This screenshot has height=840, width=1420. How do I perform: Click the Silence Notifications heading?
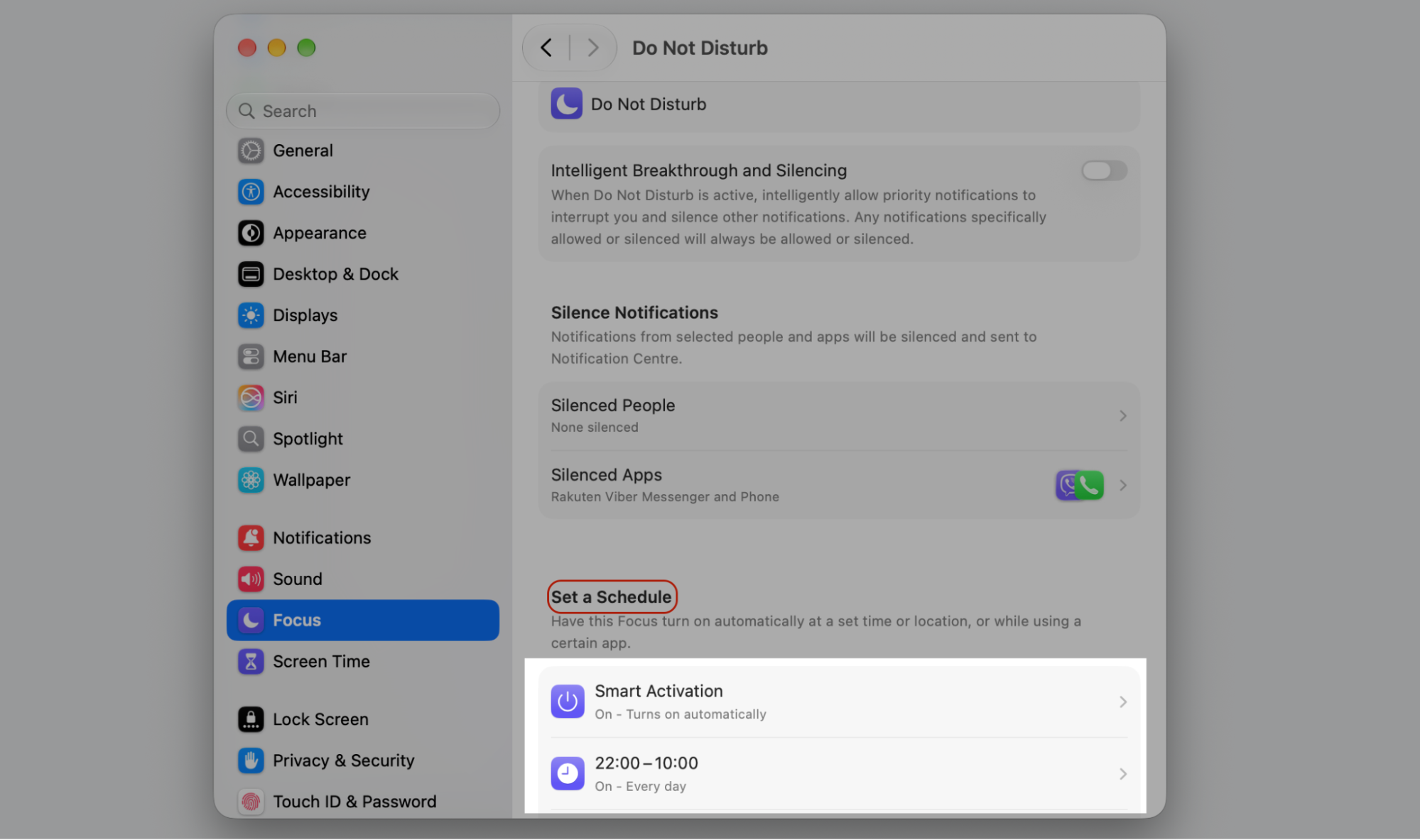point(634,312)
